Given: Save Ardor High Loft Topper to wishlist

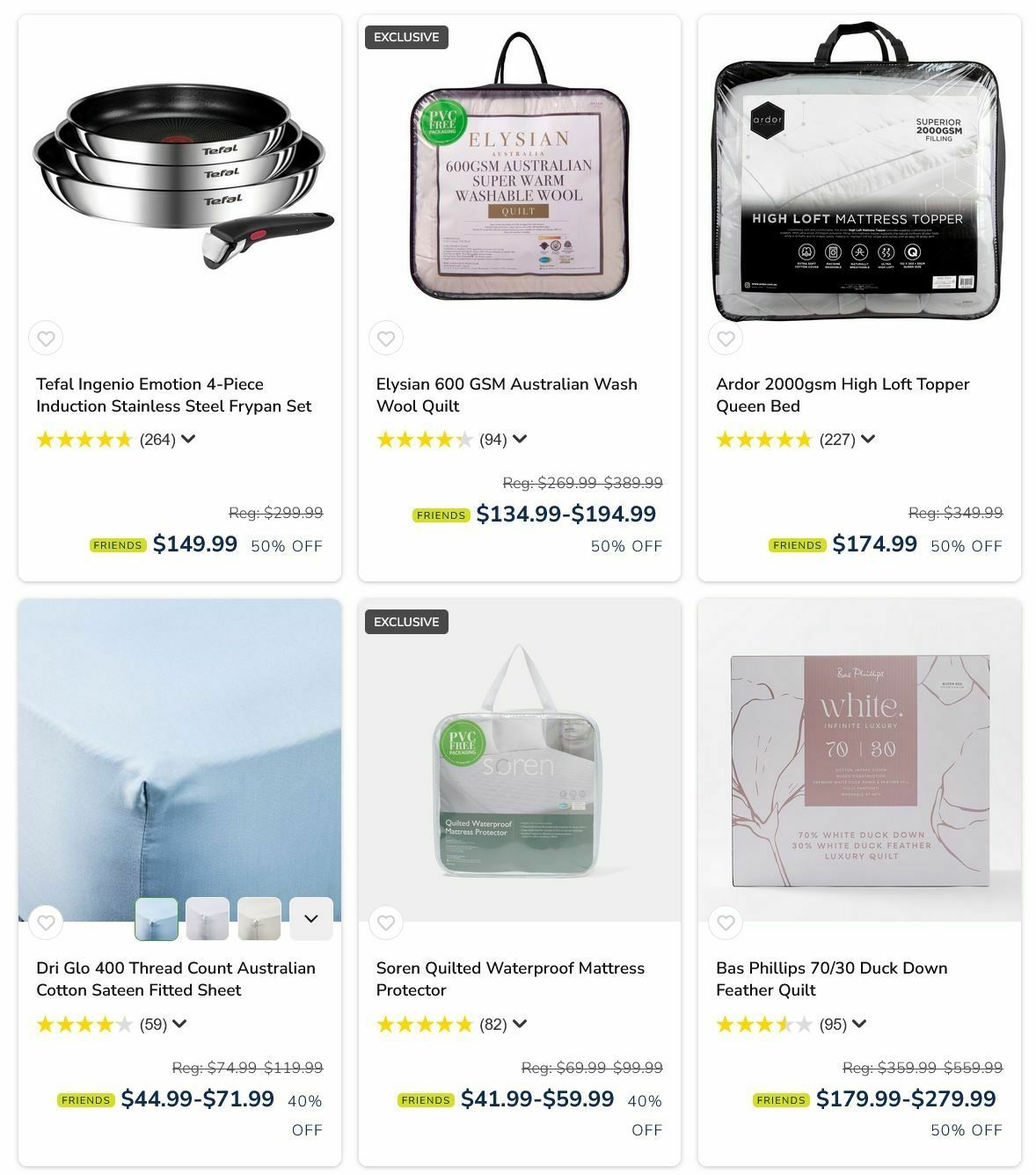Looking at the screenshot, I should click(x=726, y=339).
